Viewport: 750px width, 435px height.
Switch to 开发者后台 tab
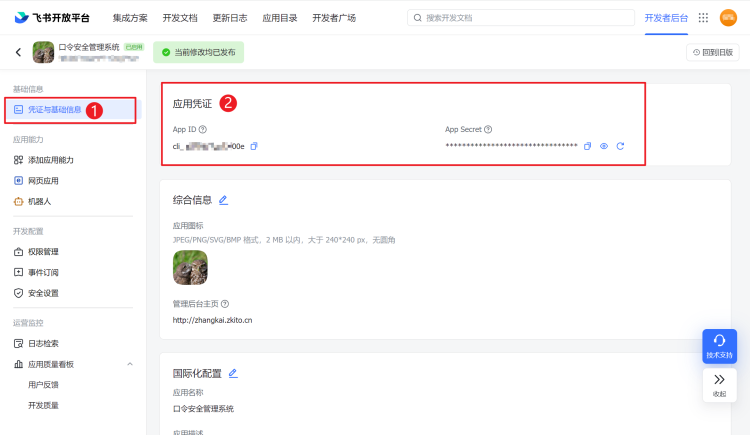(666, 18)
